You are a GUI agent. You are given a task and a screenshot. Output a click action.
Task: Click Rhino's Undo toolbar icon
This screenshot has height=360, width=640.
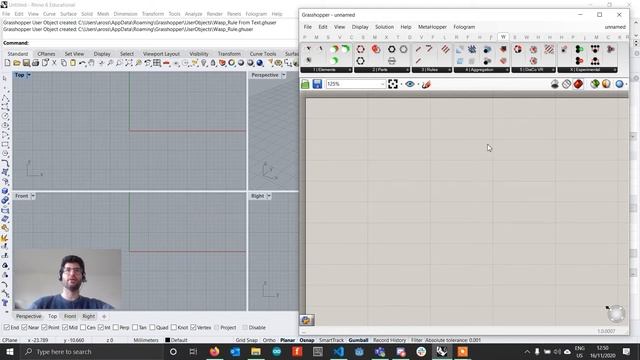point(82,63)
